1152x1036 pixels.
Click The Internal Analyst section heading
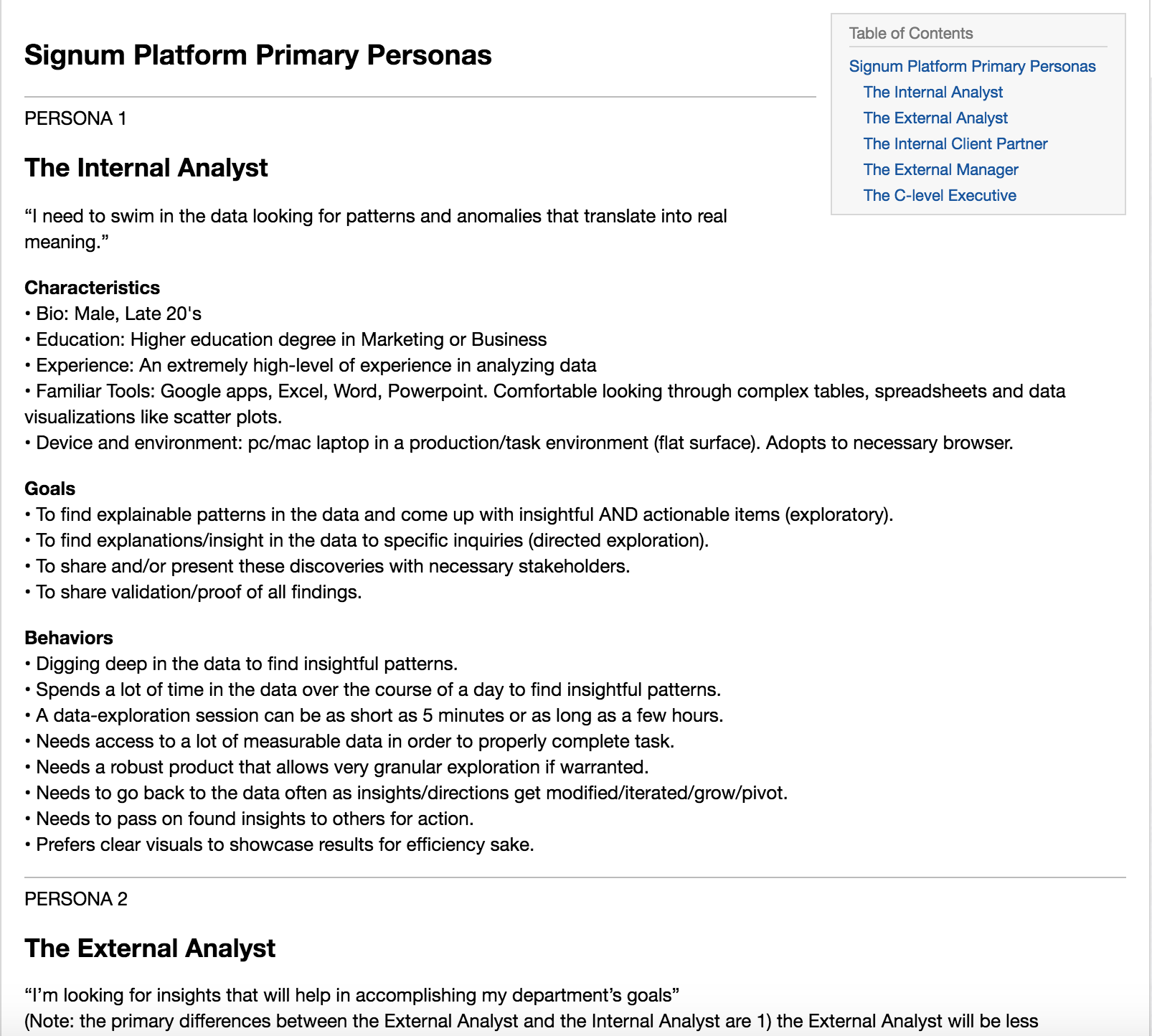[146, 168]
